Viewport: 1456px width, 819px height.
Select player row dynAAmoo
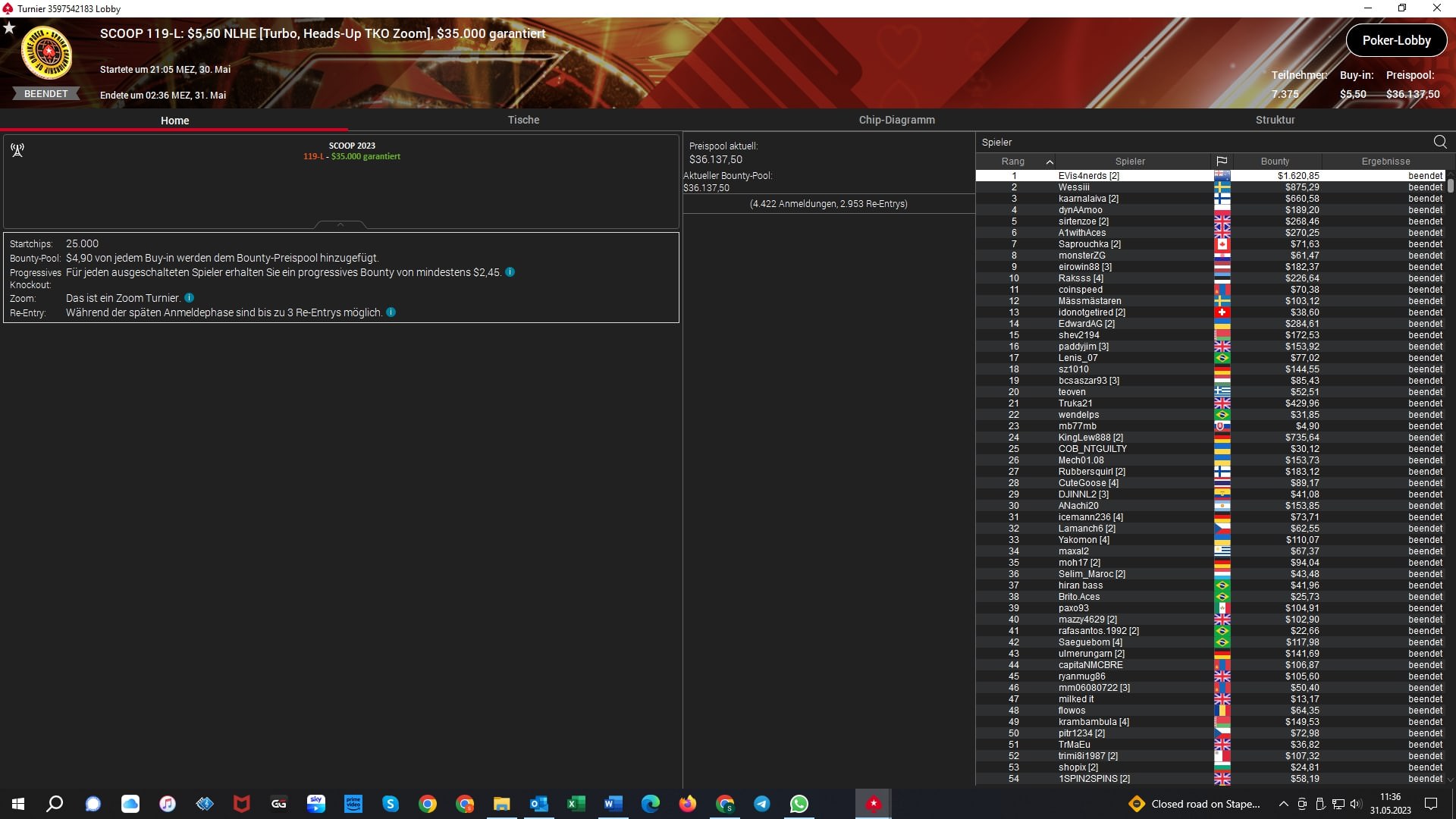(1210, 210)
